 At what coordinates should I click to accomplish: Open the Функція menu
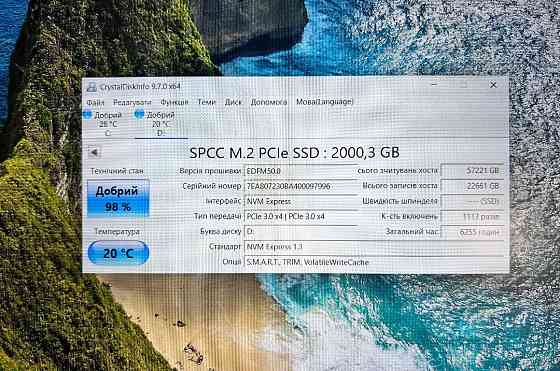click(x=174, y=102)
